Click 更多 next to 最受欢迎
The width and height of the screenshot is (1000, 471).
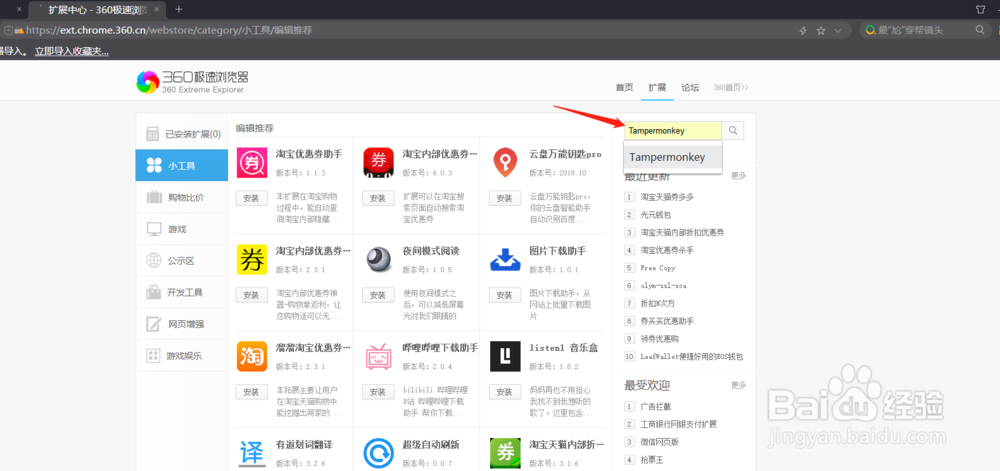738,386
